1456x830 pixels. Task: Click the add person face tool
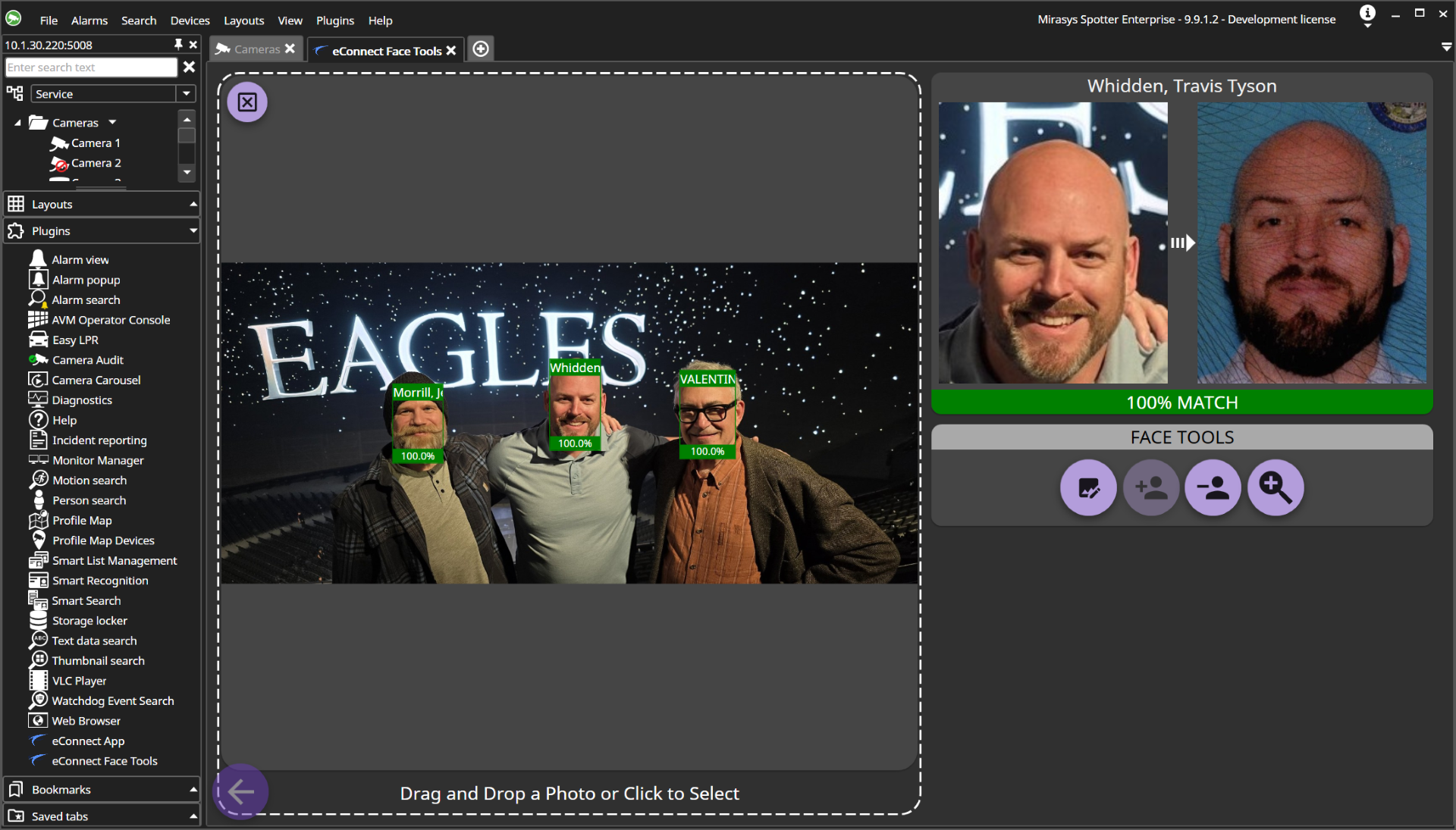tap(1151, 487)
